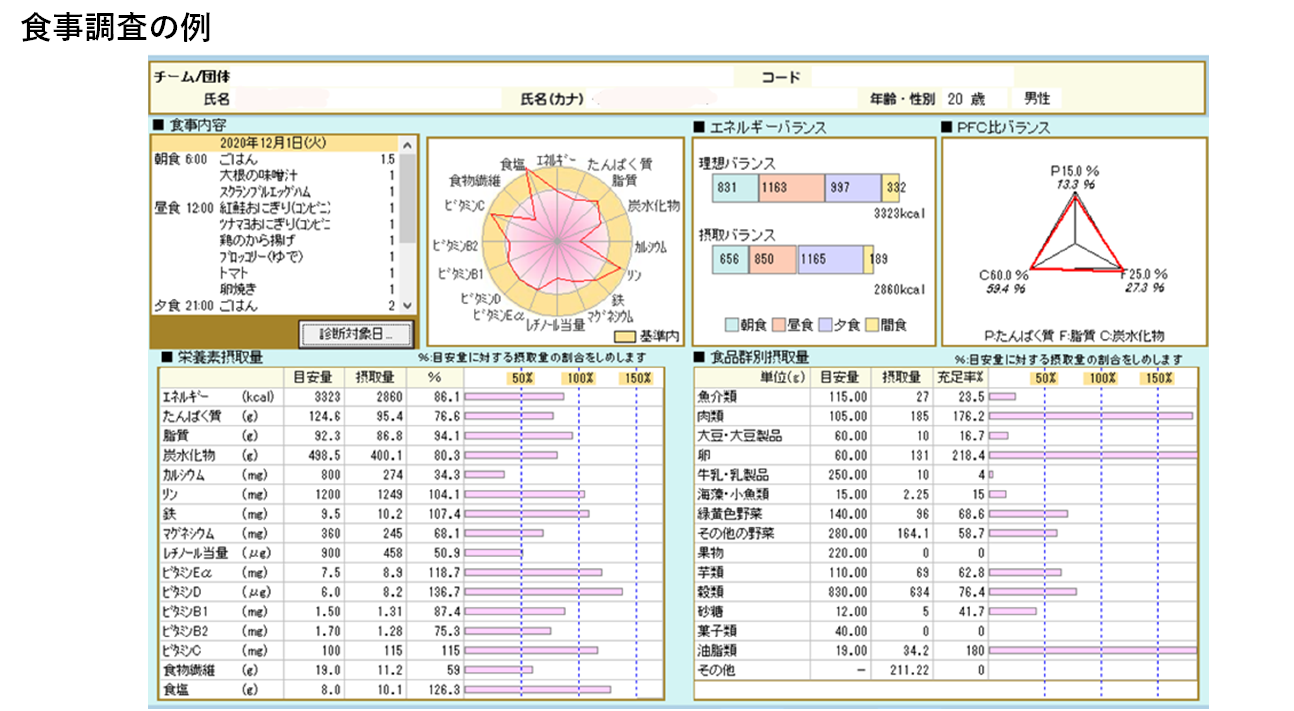The image size is (1294, 711).
Task: Select the 鉄 row in nutrient table
Action: [x=411, y=514]
